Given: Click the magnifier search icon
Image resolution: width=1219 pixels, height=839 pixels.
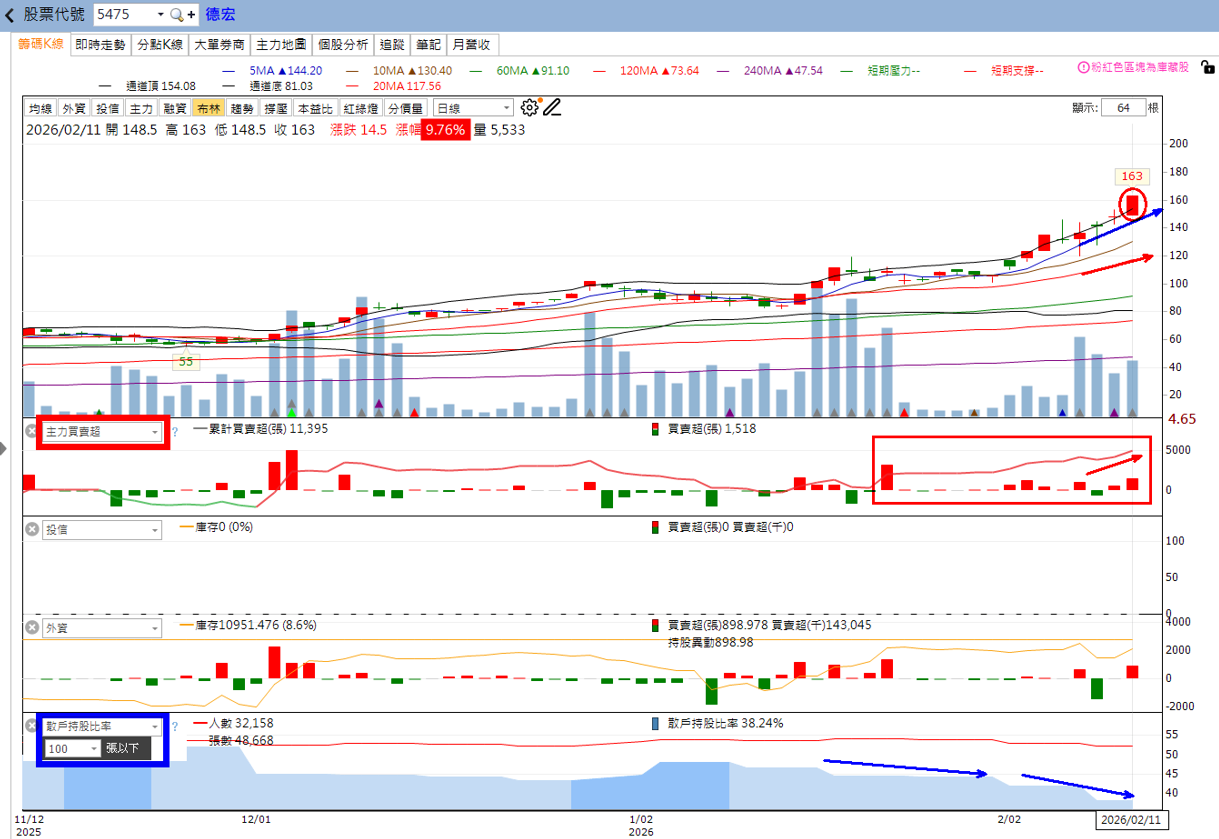Looking at the screenshot, I should click(x=176, y=15).
